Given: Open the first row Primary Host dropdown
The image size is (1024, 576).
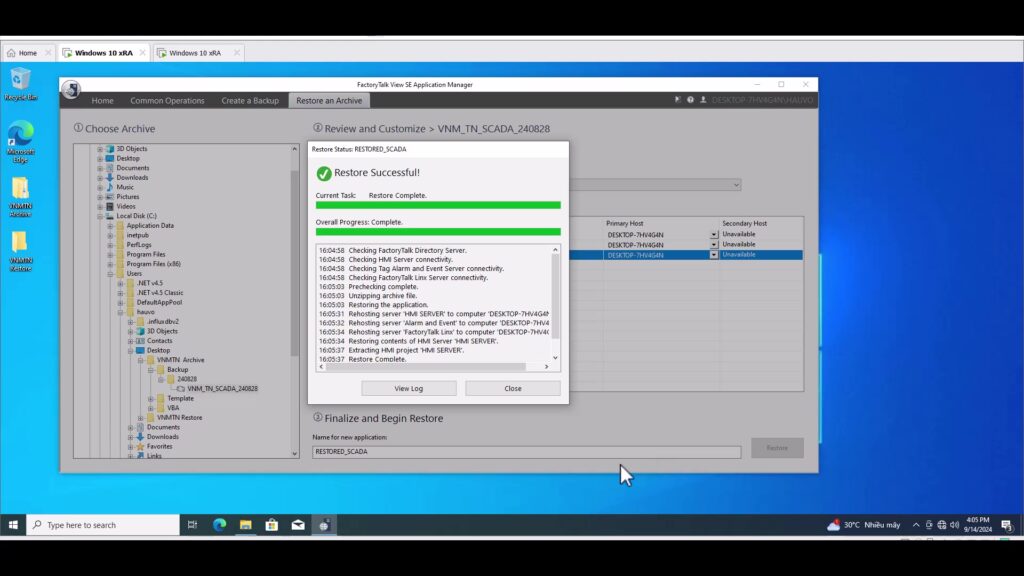Looking at the screenshot, I should [x=714, y=235].
